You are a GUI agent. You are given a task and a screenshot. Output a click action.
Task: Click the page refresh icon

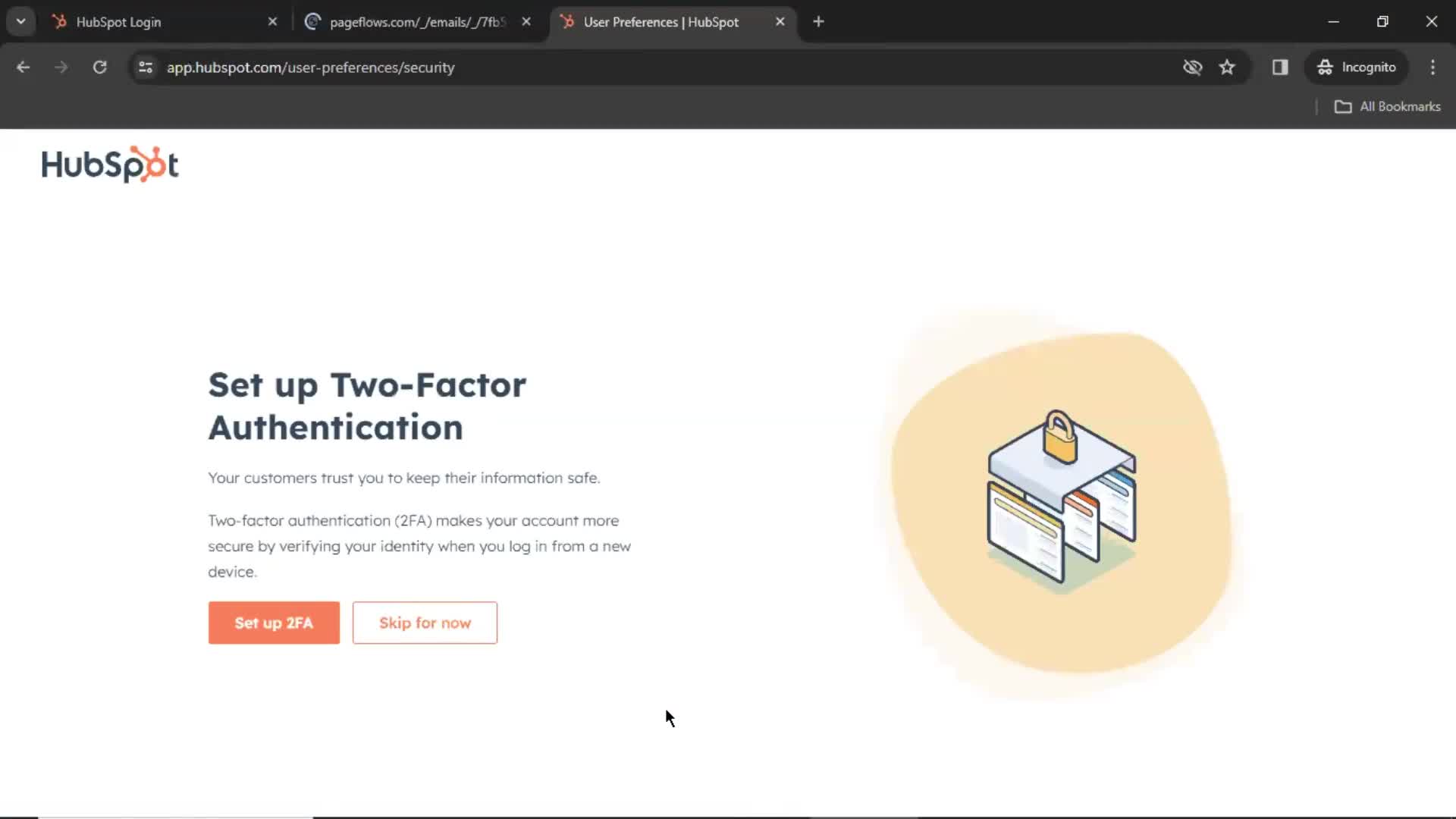(99, 67)
